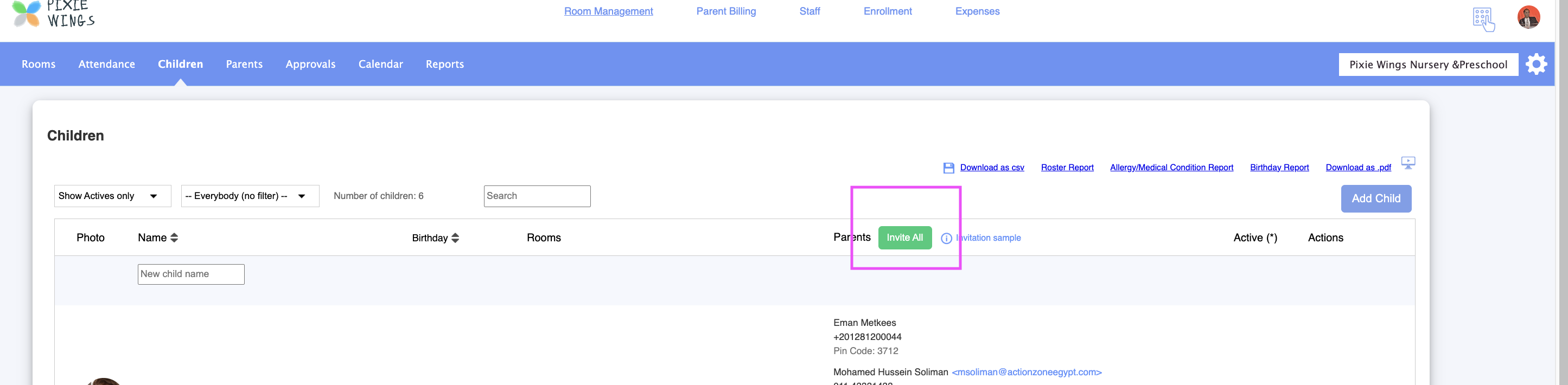Viewport: 1568px width, 385px height.
Task: Open the user profile avatar
Action: [1528, 17]
